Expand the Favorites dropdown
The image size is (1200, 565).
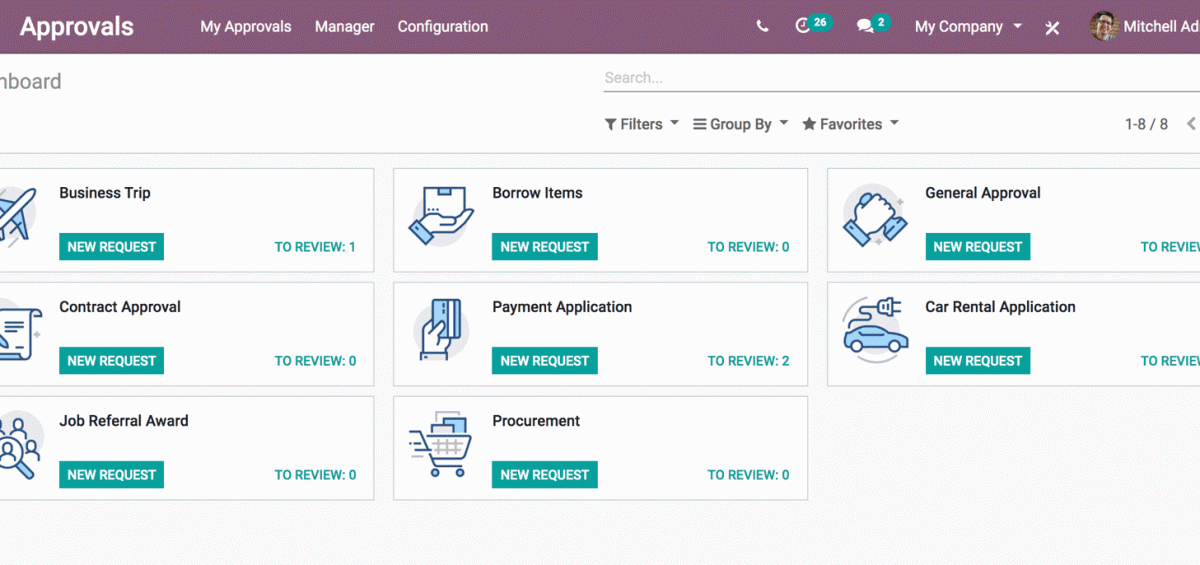(x=851, y=124)
